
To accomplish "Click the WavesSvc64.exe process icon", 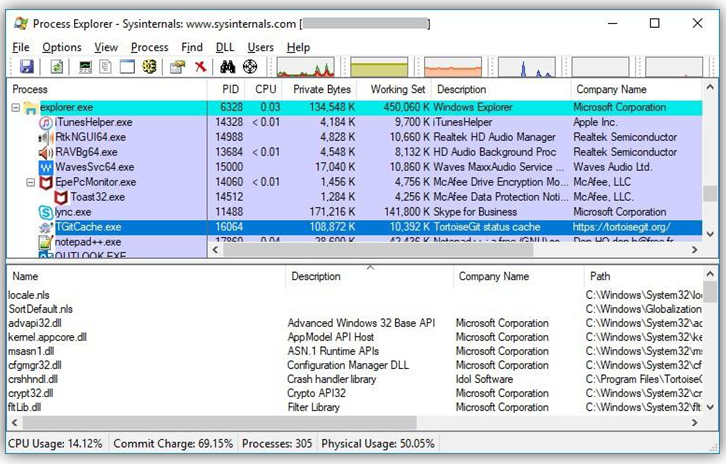I will coord(46,167).
